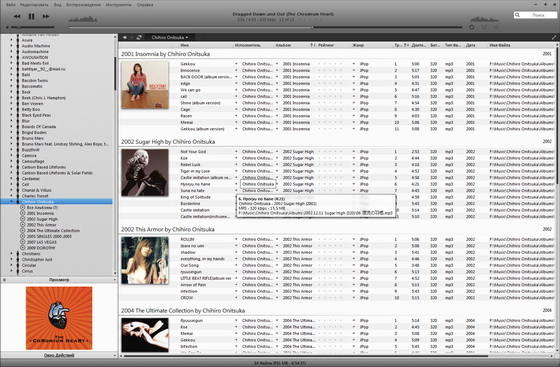Open the Воспроизведение menu
The image size is (560, 367).
tap(83, 5)
